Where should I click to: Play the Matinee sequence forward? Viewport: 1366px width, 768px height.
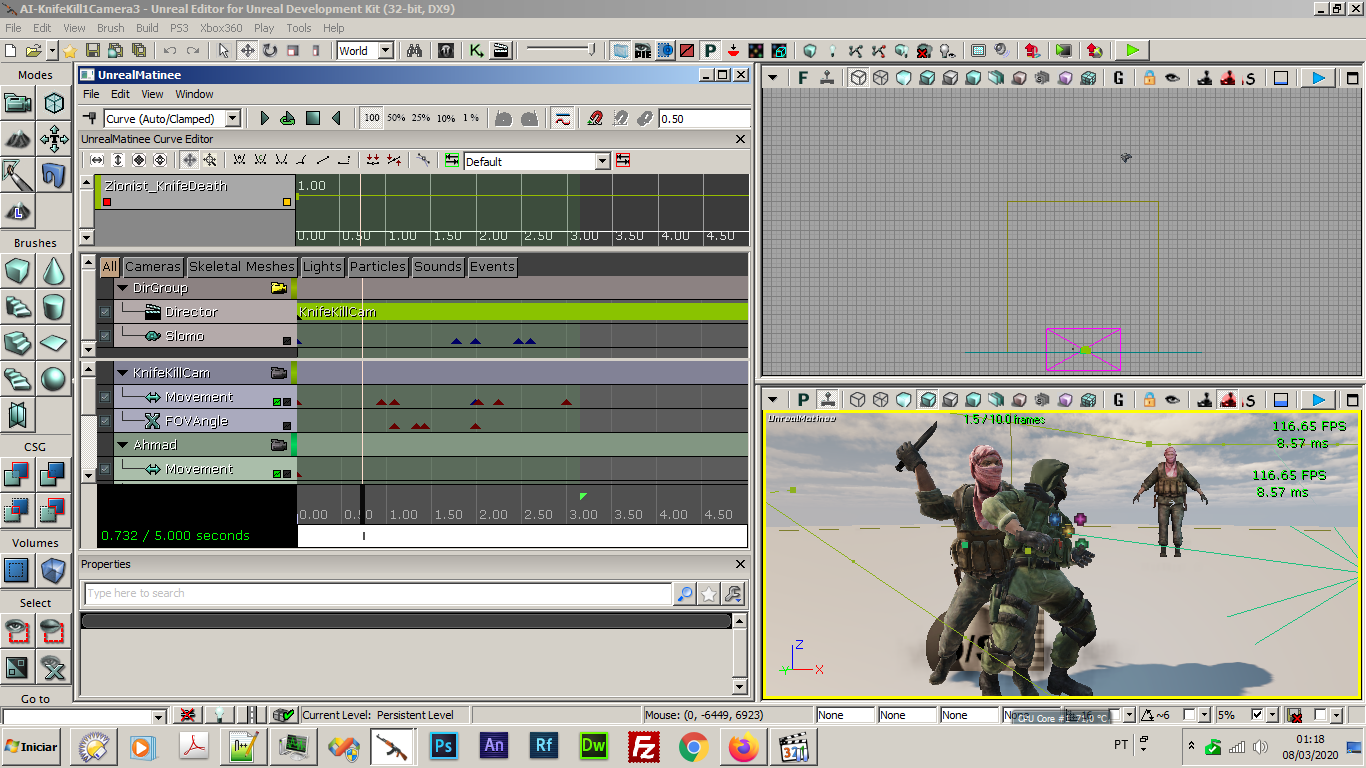[264, 118]
